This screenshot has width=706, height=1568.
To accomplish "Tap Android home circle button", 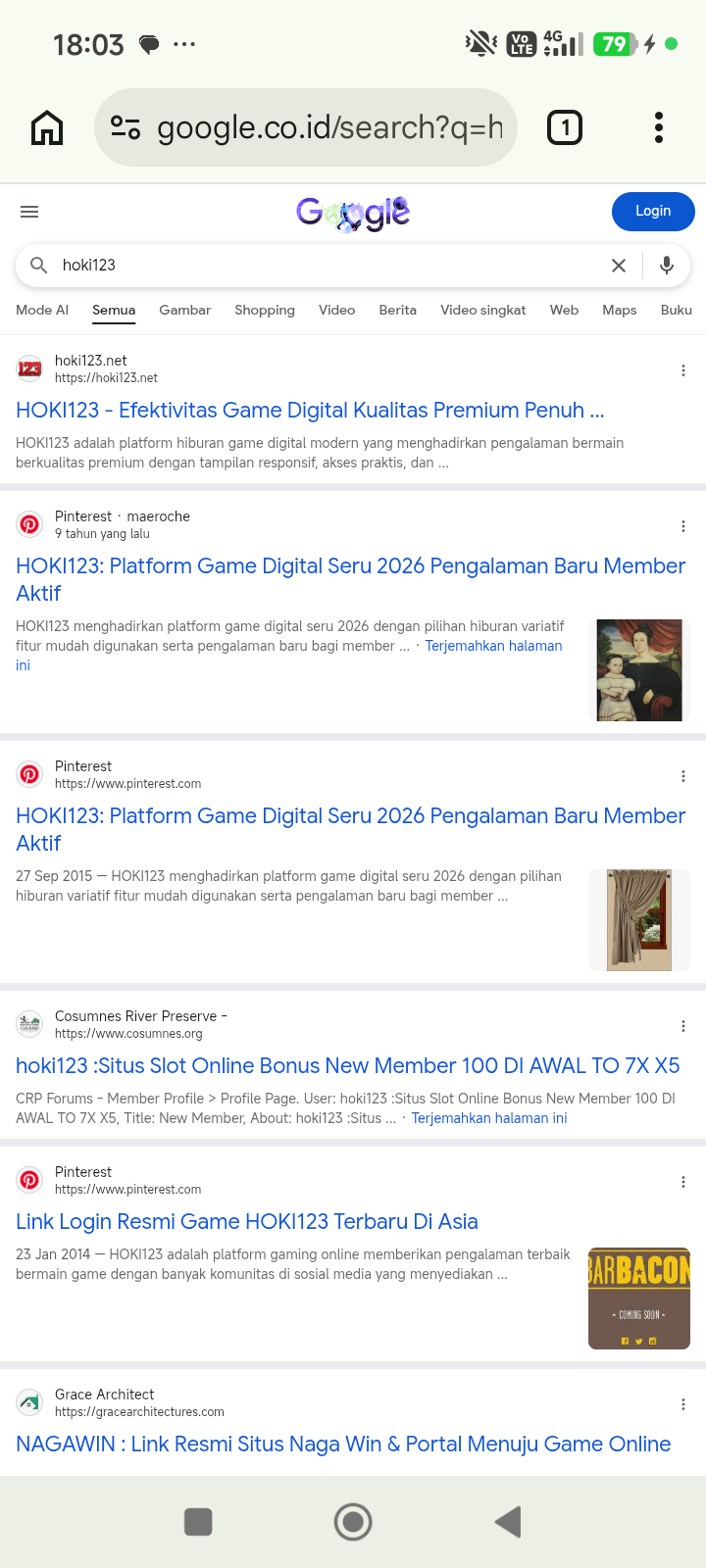I will coord(353,1522).
